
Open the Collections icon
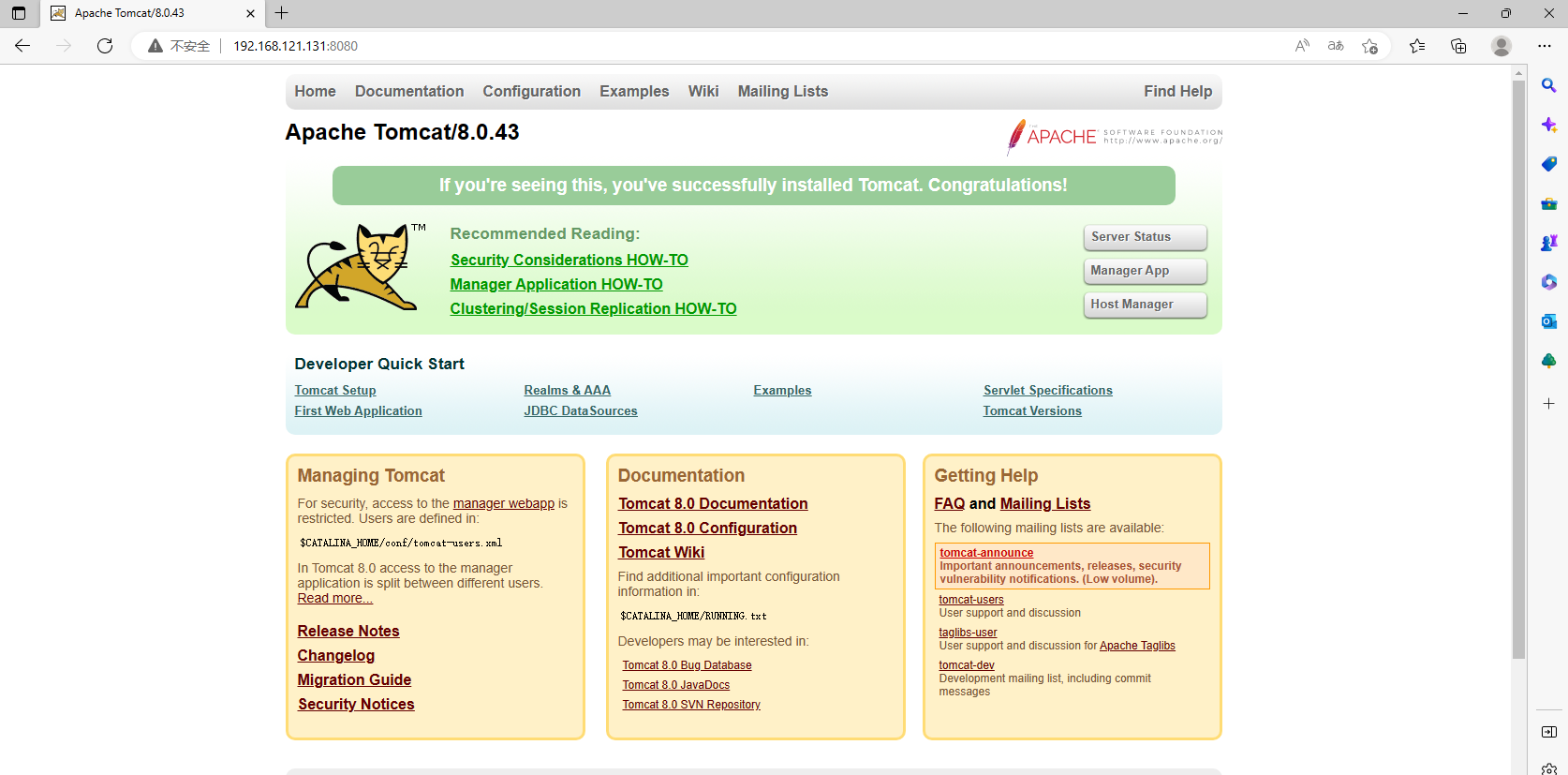pyautogui.click(x=1458, y=46)
